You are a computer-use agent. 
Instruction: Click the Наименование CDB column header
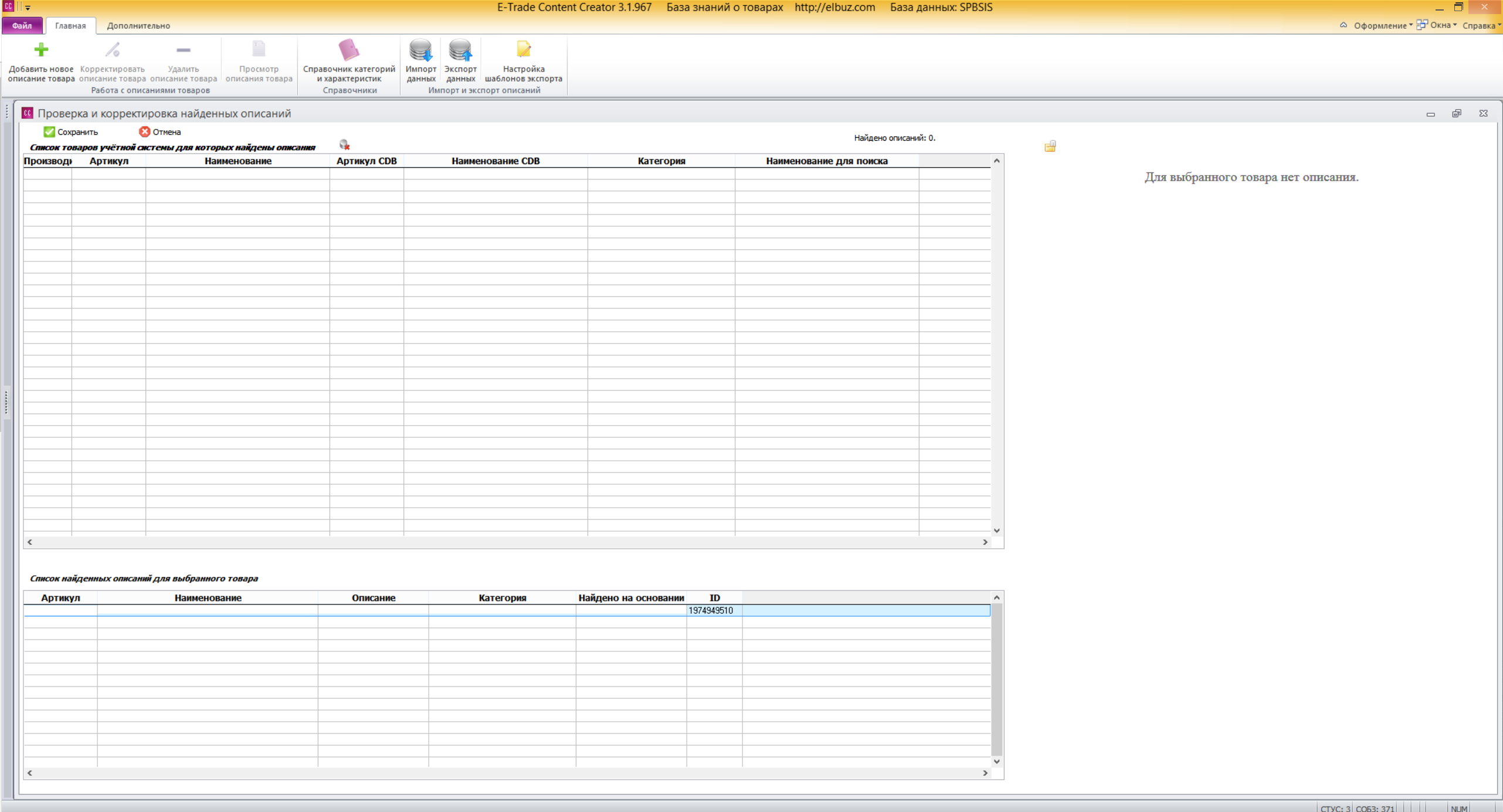coord(496,161)
